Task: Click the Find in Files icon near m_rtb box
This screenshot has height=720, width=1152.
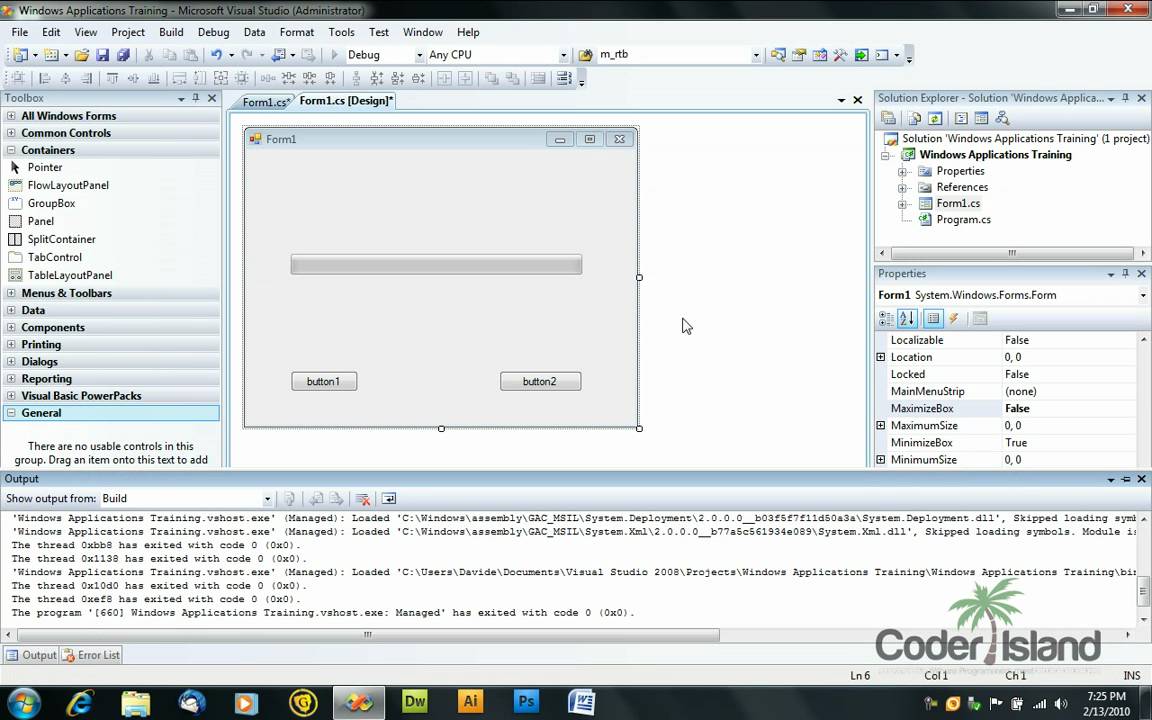Action: (586, 55)
